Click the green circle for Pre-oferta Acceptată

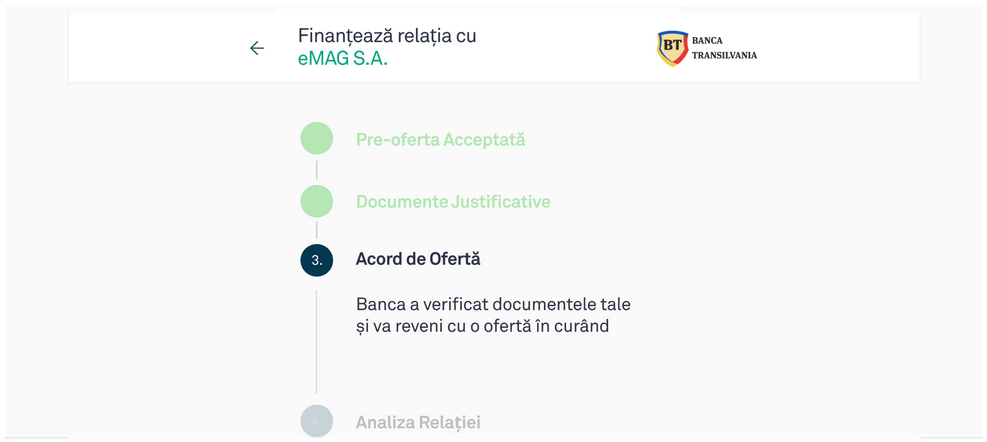point(316,139)
